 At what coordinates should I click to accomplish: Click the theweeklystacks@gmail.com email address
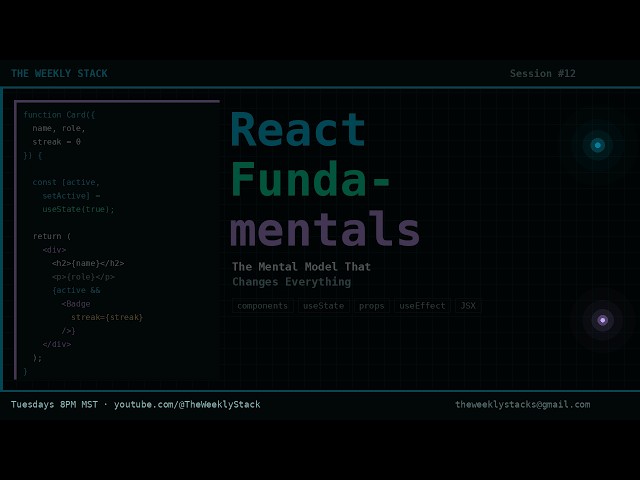(522, 404)
